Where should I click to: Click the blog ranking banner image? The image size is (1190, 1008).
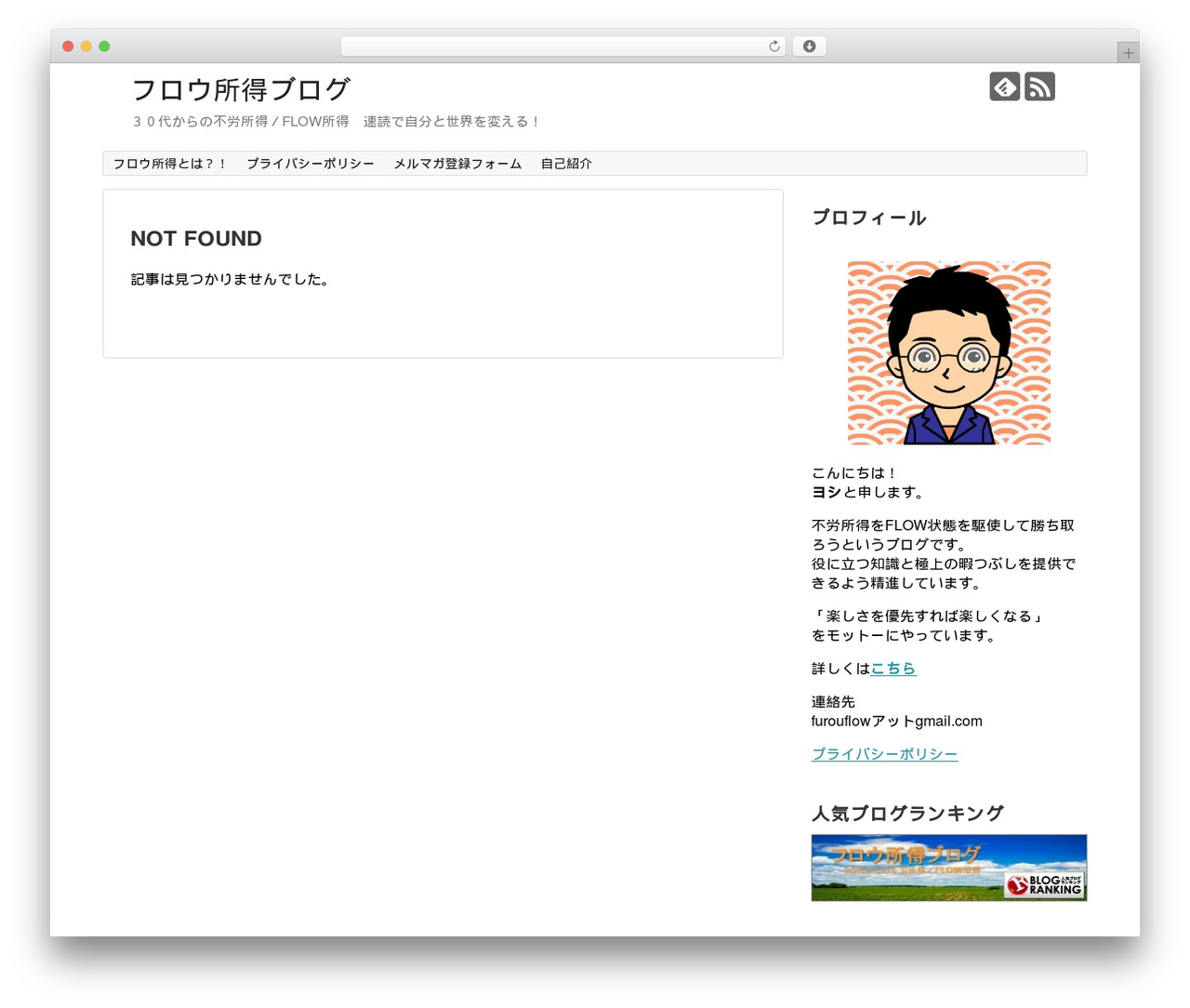(948, 868)
